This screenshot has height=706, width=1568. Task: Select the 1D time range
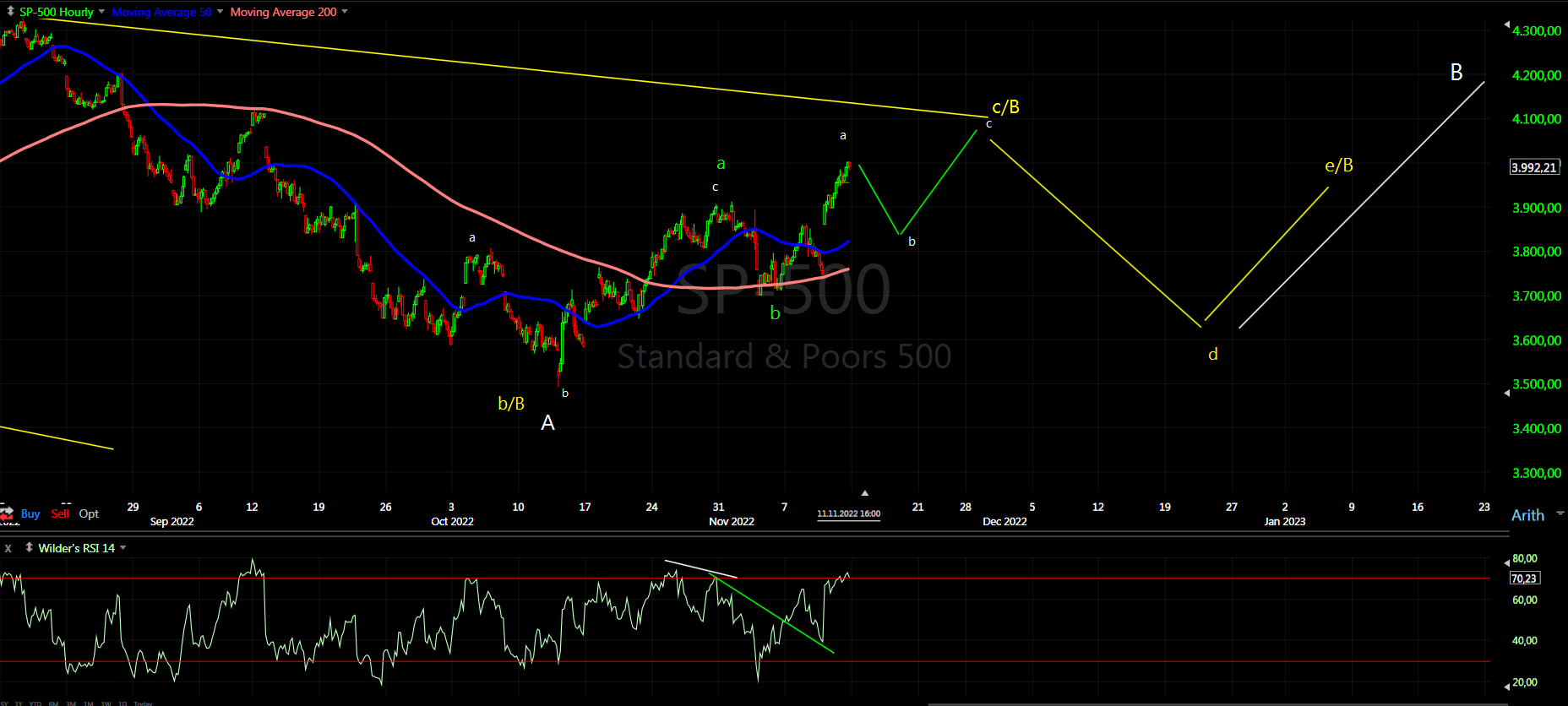coord(122,703)
